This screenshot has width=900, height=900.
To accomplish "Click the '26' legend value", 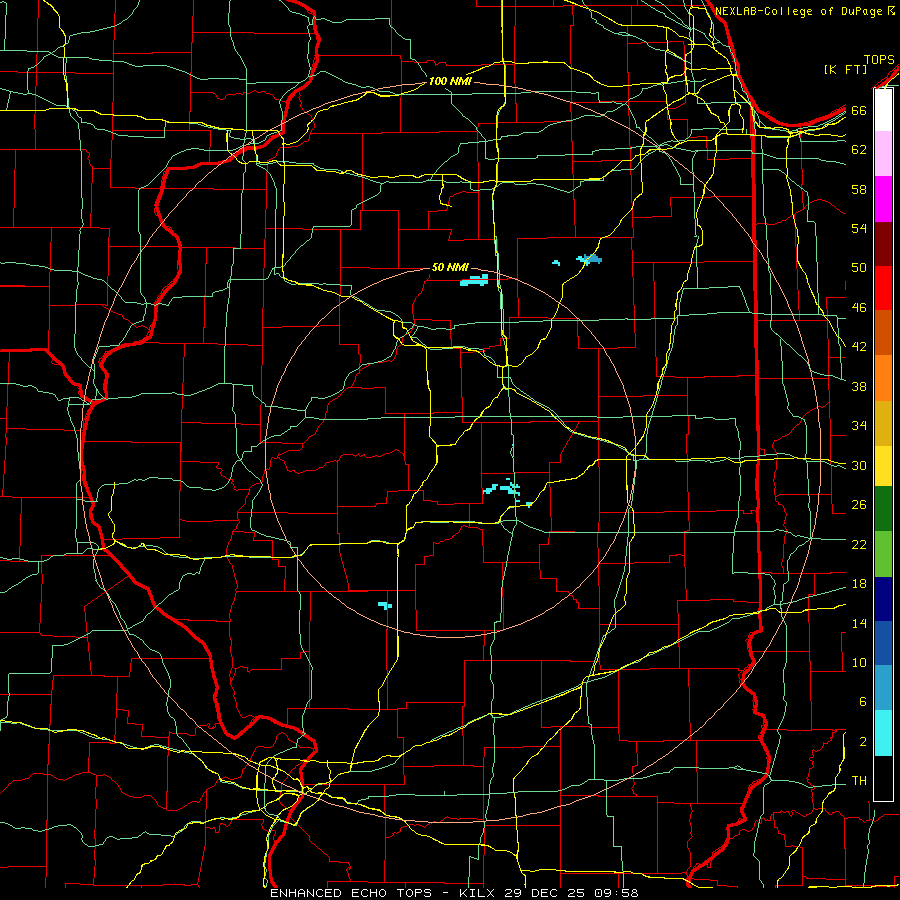I will coord(859,505).
